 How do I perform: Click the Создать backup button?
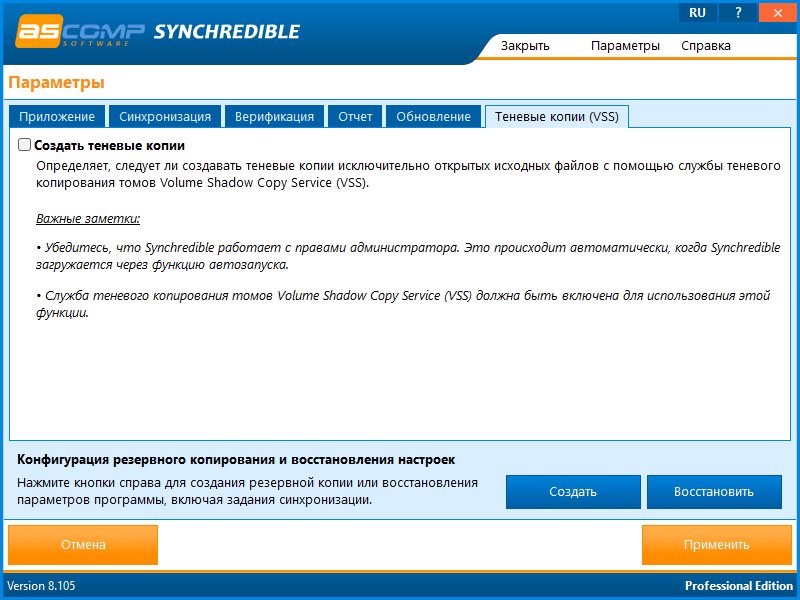[573, 492]
